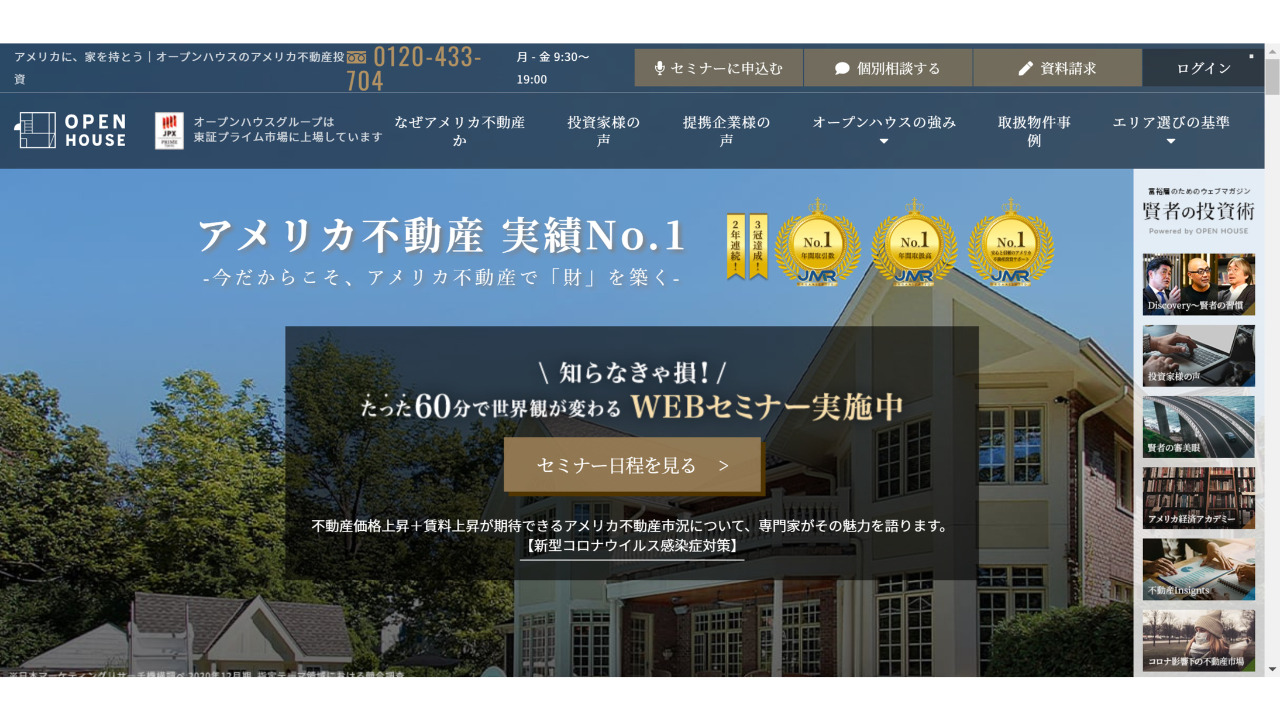Click 東証プライム市場に上場しています text

(x=288, y=137)
